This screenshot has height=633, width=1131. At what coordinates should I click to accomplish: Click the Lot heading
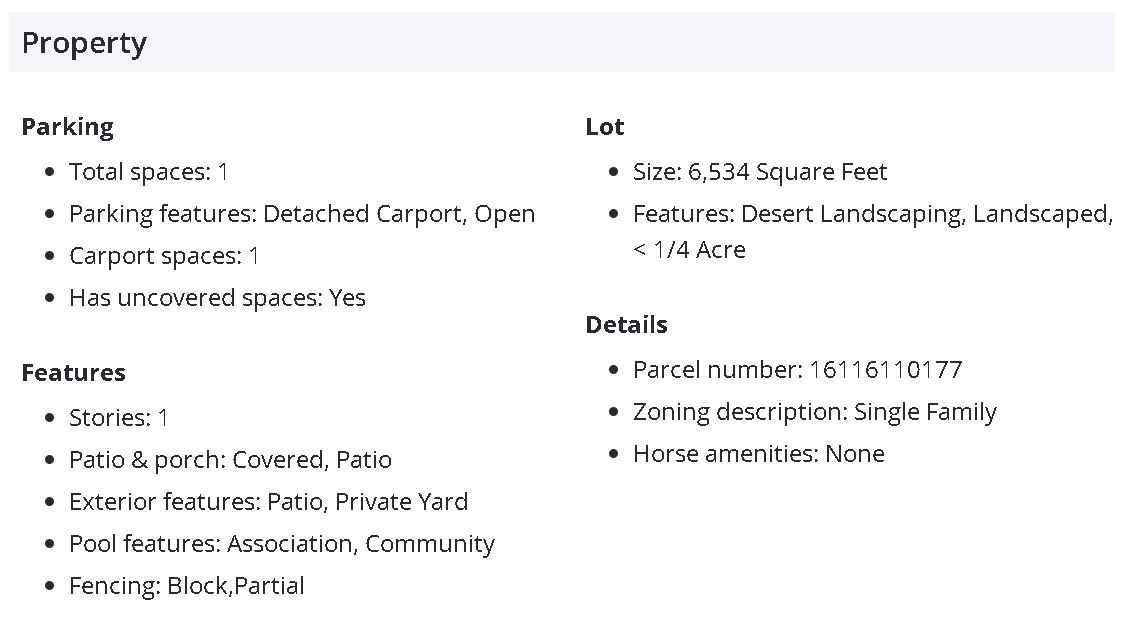(x=605, y=127)
